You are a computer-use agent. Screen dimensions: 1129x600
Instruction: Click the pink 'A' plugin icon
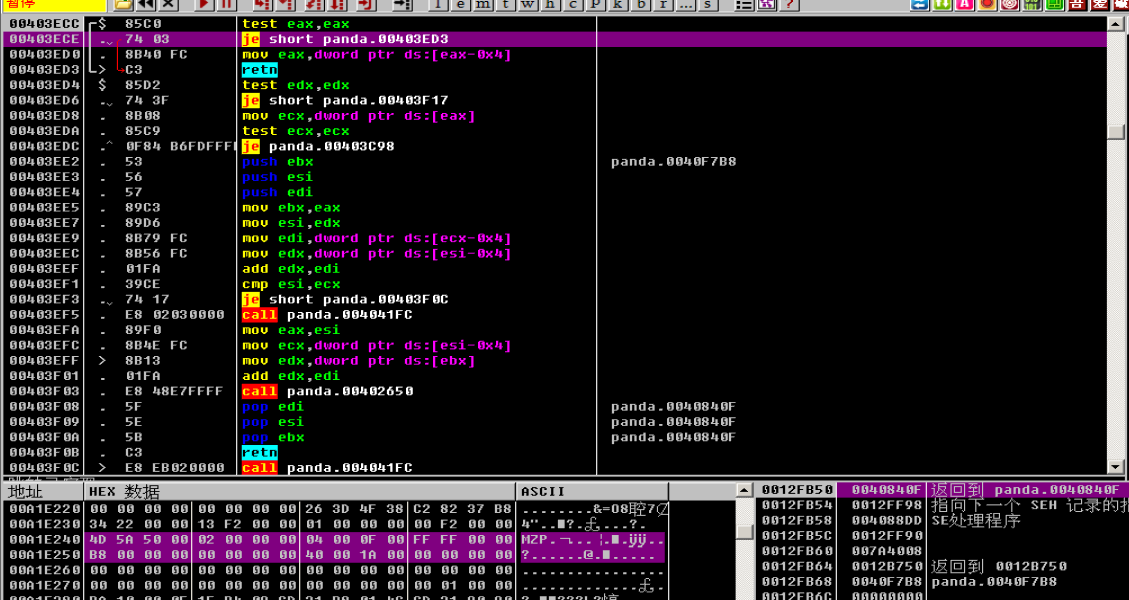pyautogui.click(x=965, y=4)
